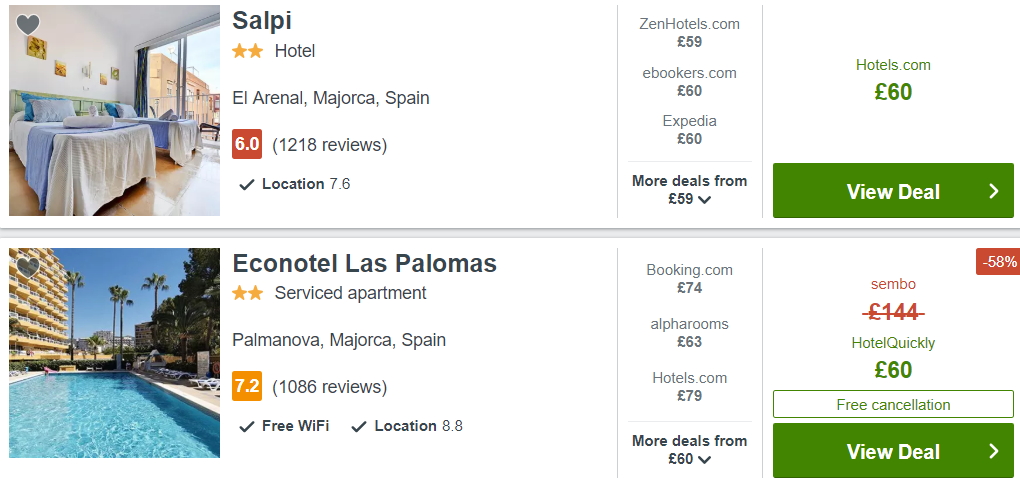Click the red 6.0 rating badge
This screenshot has height=481, width=1020.
coord(247,144)
